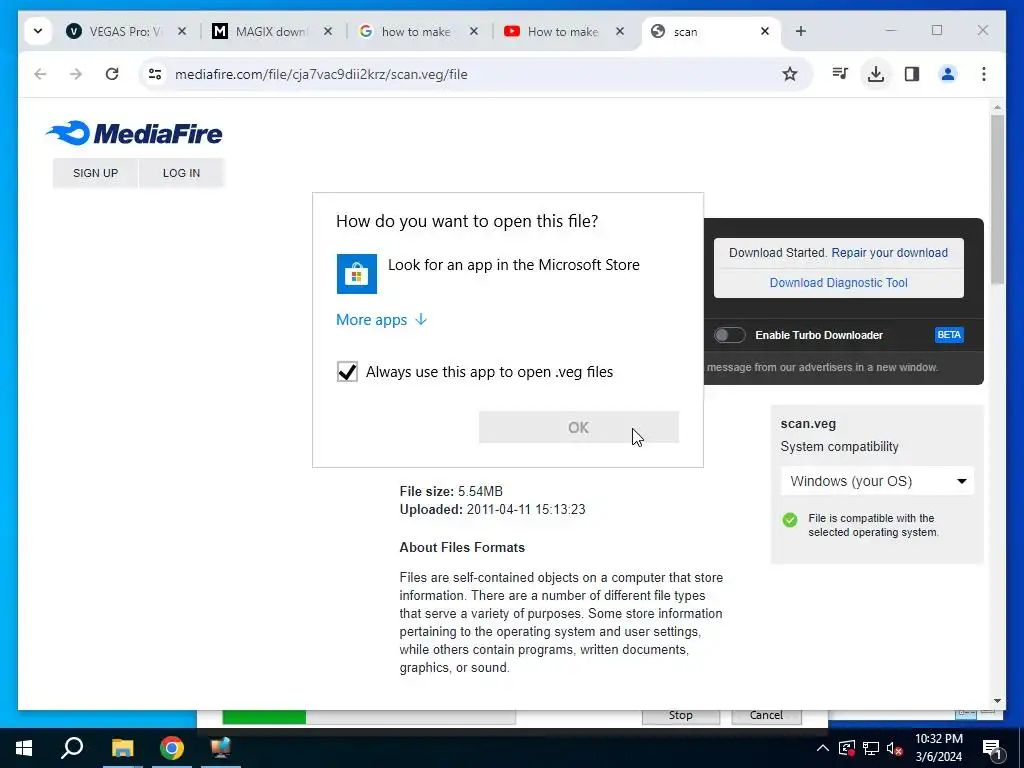The image size is (1024, 768).
Task: Open taskbar search
Action: [x=72, y=748]
